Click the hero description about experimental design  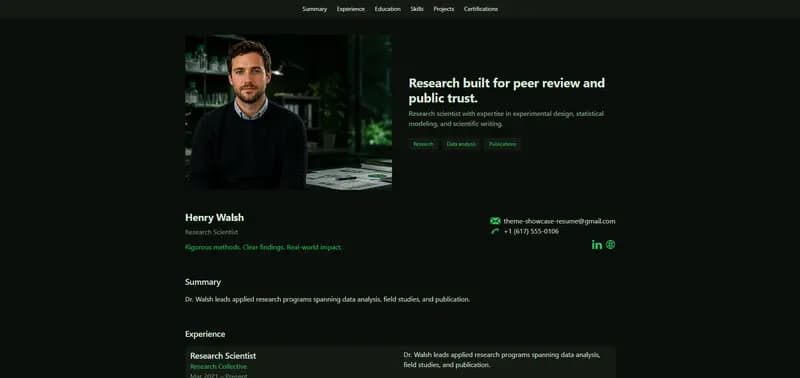[506, 119]
